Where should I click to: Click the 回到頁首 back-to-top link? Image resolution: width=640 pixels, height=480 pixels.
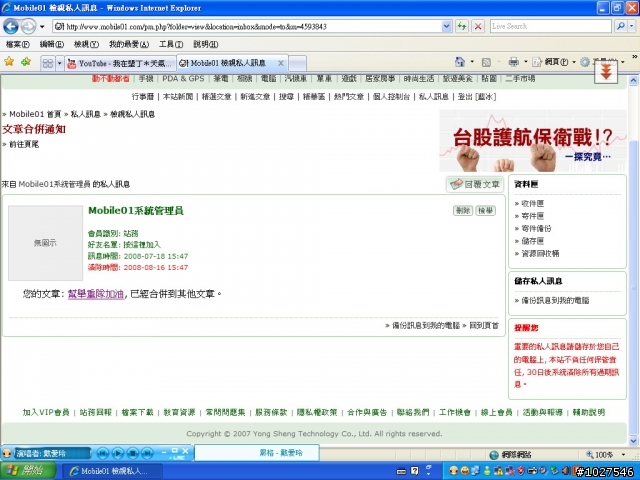pyautogui.click(x=484, y=326)
